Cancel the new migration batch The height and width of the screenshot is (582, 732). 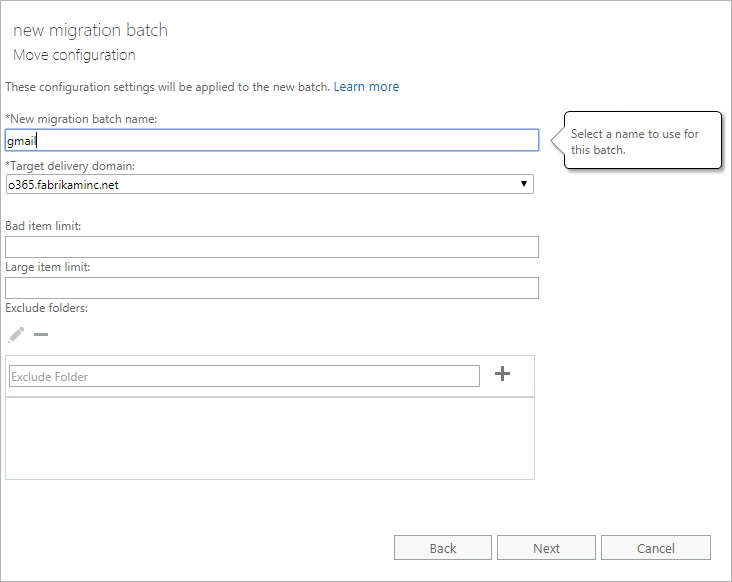coord(656,548)
